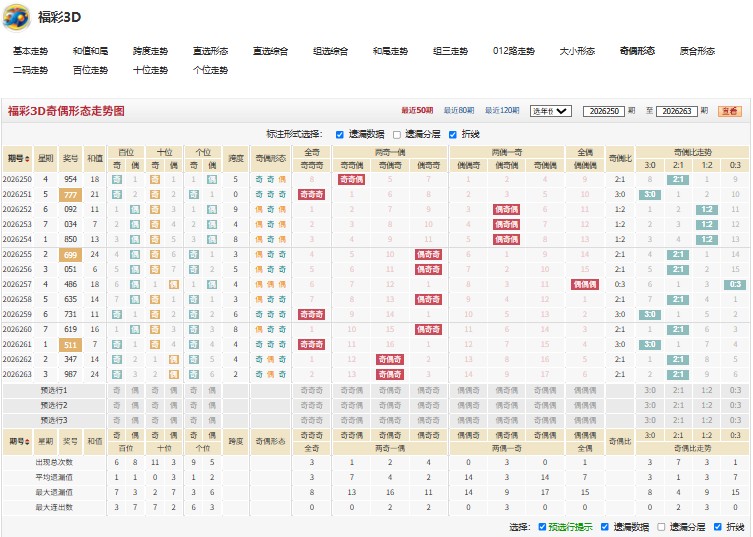
Task: Select 组选综合 navigation item
Action: click(330, 51)
